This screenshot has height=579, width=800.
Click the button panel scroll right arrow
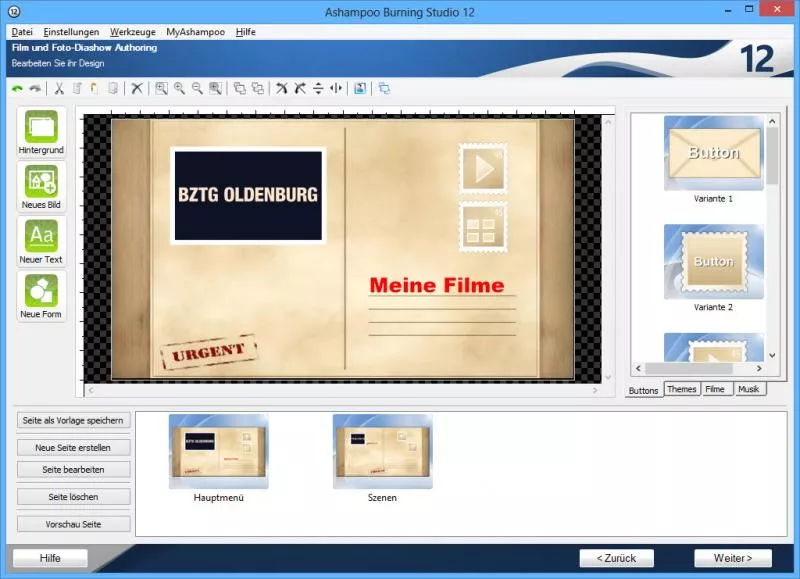(x=759, y=368)
